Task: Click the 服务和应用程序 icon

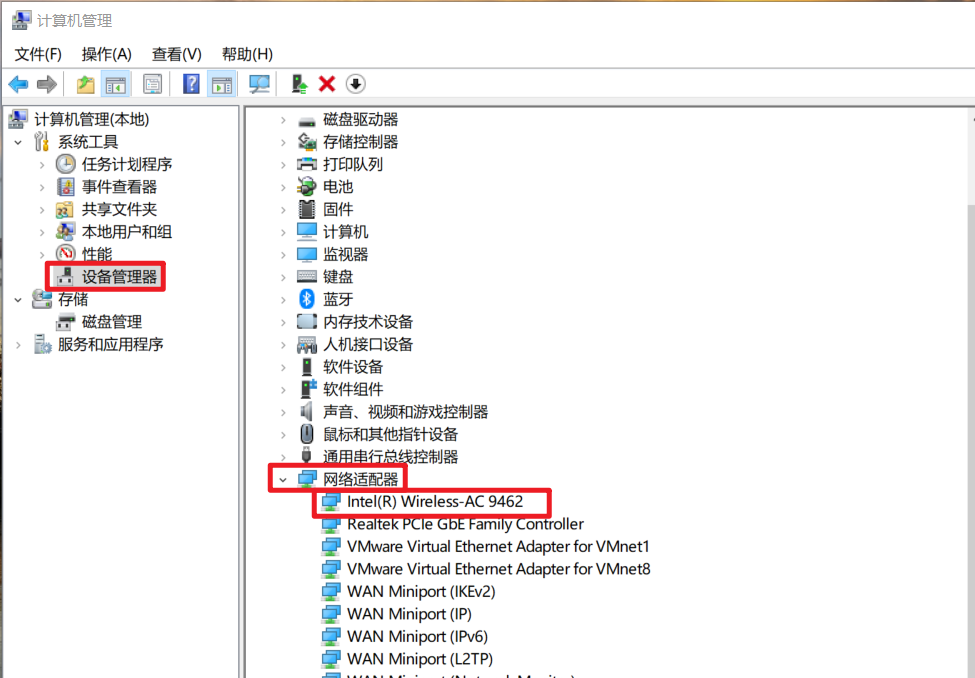Action: (42, 344)
